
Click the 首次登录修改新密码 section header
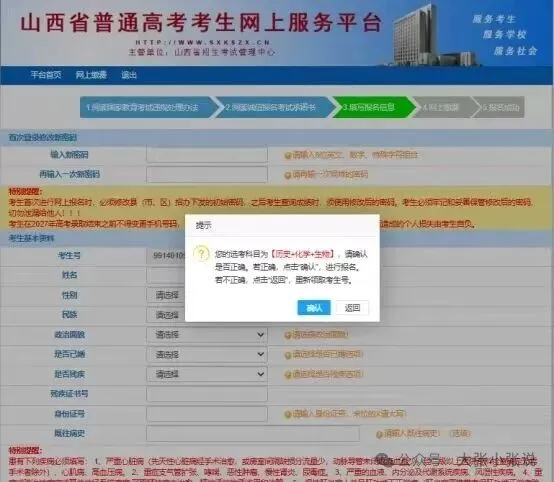point(42,137)
